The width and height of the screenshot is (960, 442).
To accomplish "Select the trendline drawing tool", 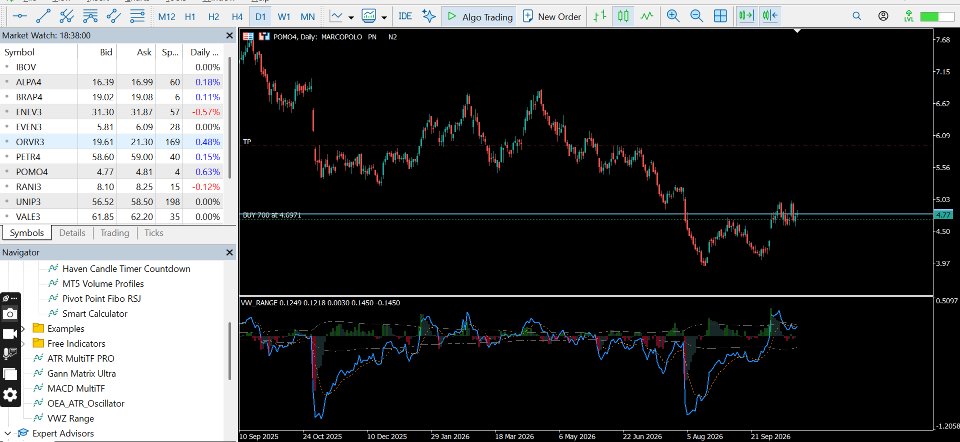I will [43, 17].
